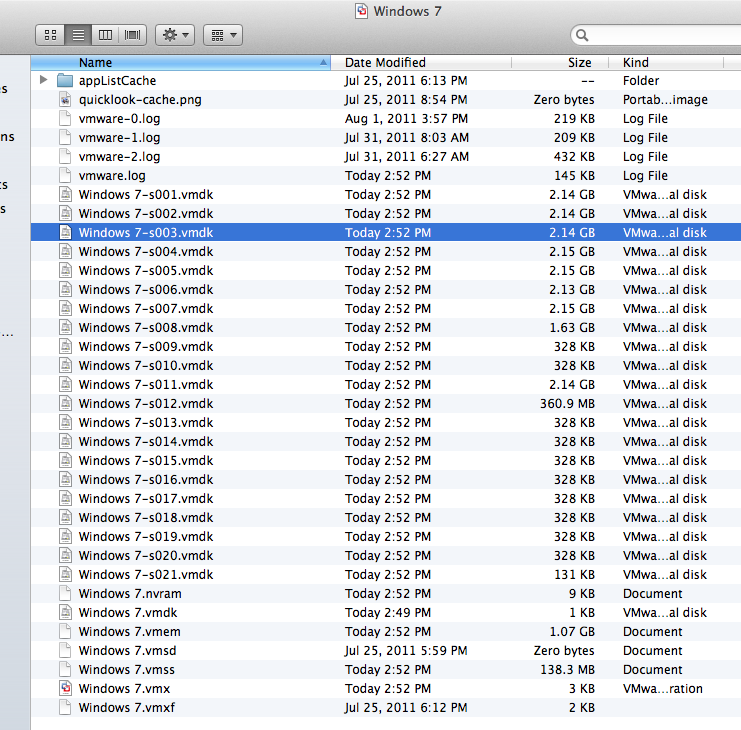The width and height of the screenshot is (741, 730).
Task: Select file name Windows 7-s013.vmdk
Action: 146,422
